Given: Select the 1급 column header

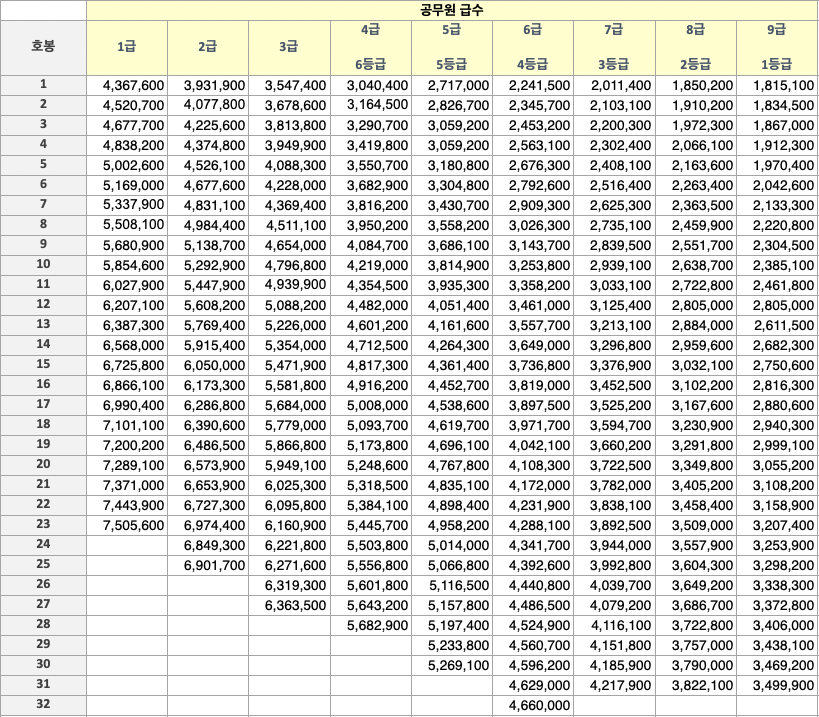Looking at the screenshot, I should point(127,48).
